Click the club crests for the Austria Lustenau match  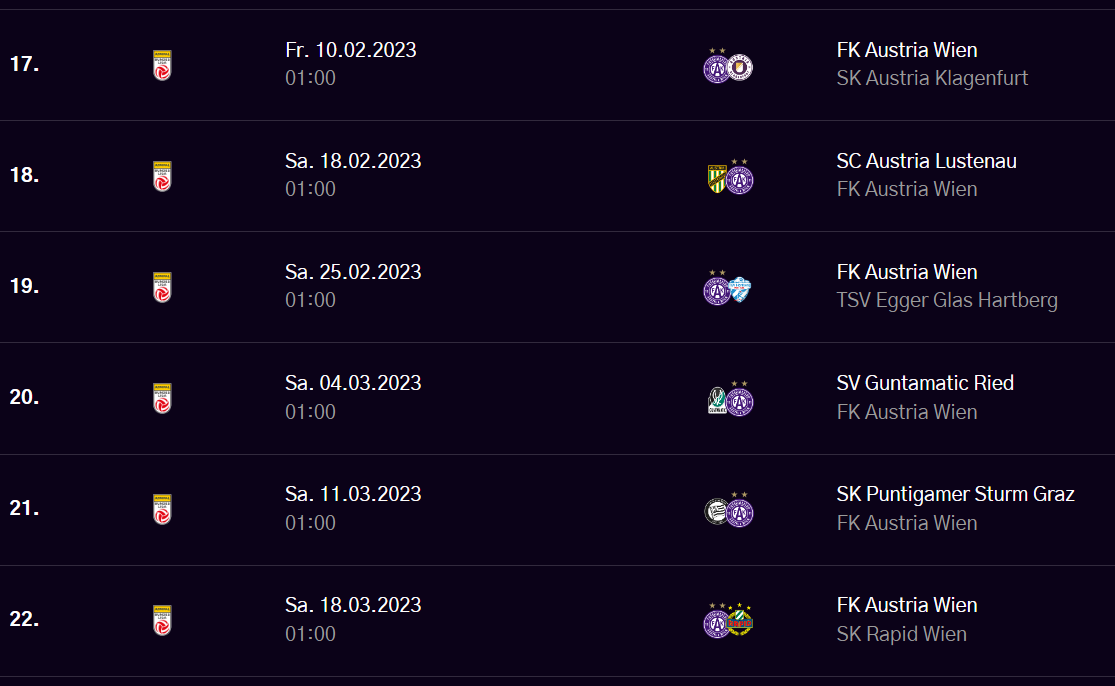point(730,176)
